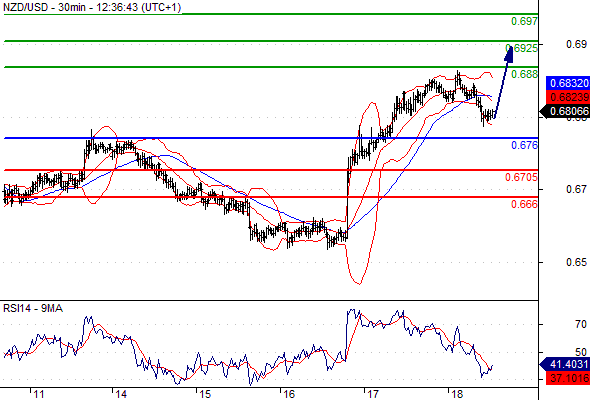Click the blue 0.68320 price tag
The image size is (590, 400).
[568, 83]
